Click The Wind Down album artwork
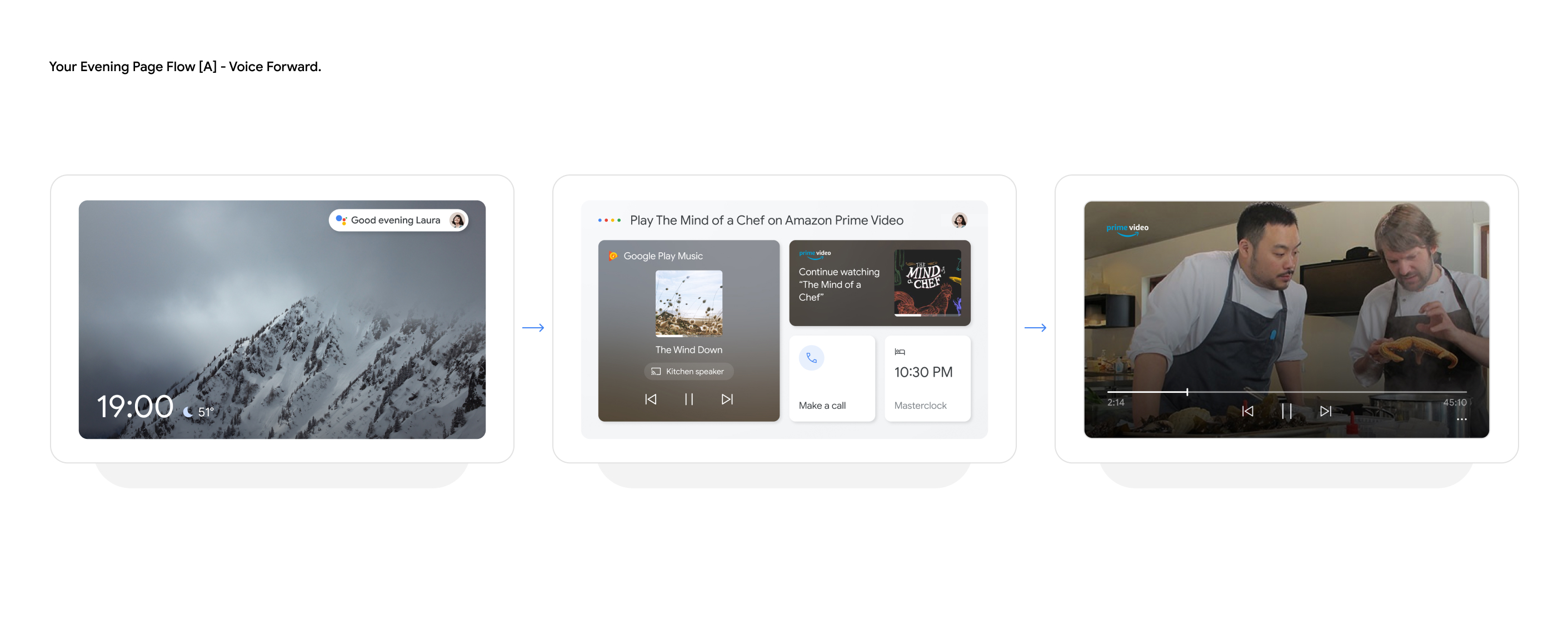The height and width of the screenshot is (640, 1568). click(x=688, y=303)
